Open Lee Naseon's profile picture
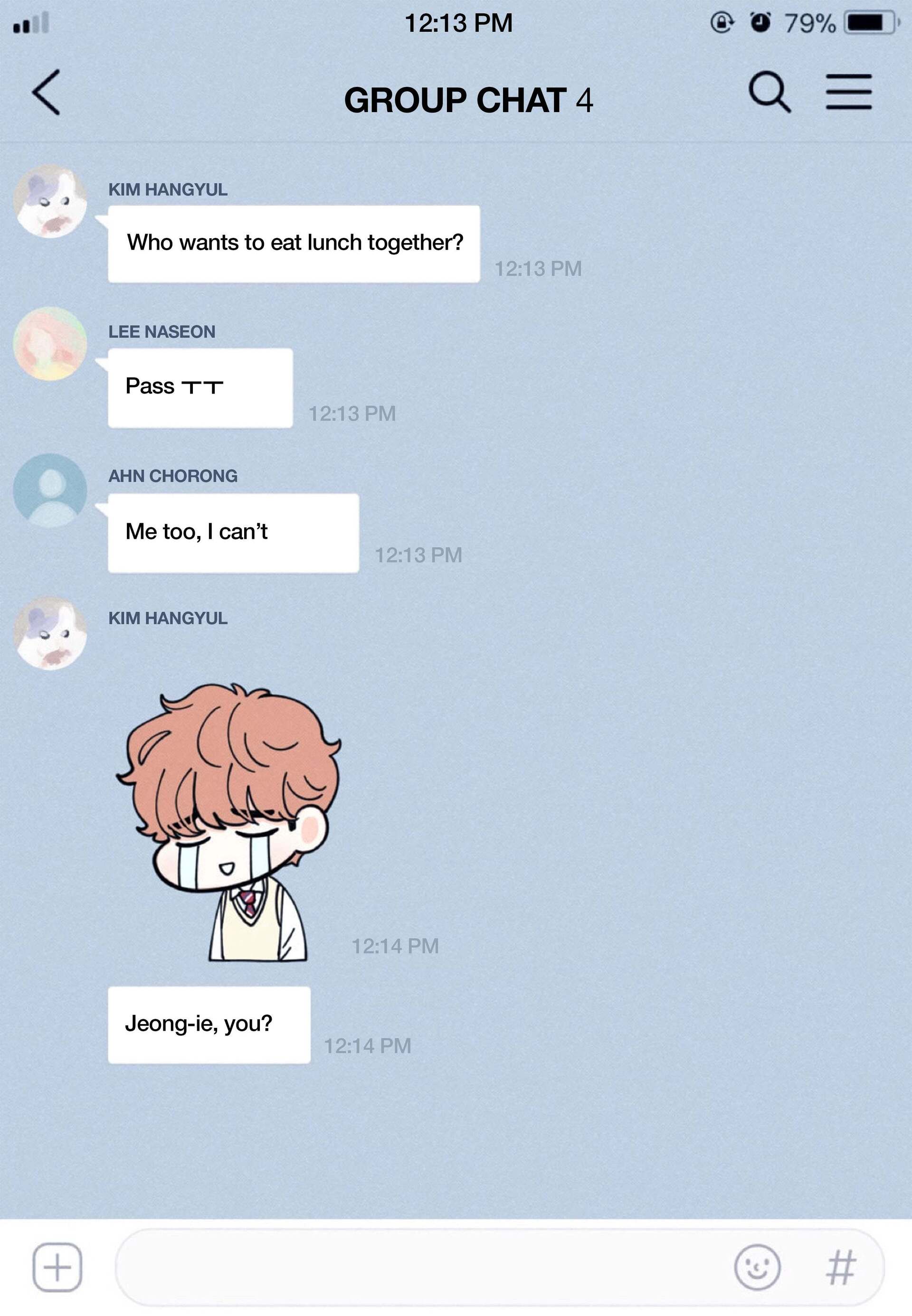This screenshot has width=912, height=1316. 50,343
